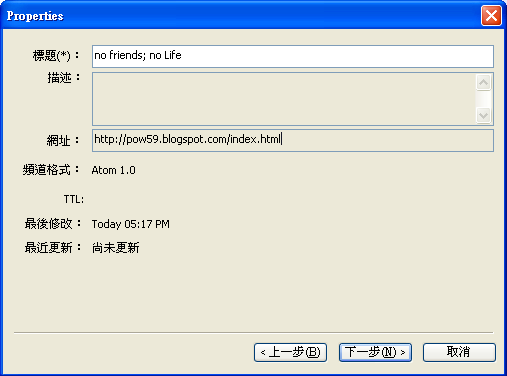The height and width of the screenshot is (376, 507).
Task: Click the '最後修改' label
Action: 53,224
